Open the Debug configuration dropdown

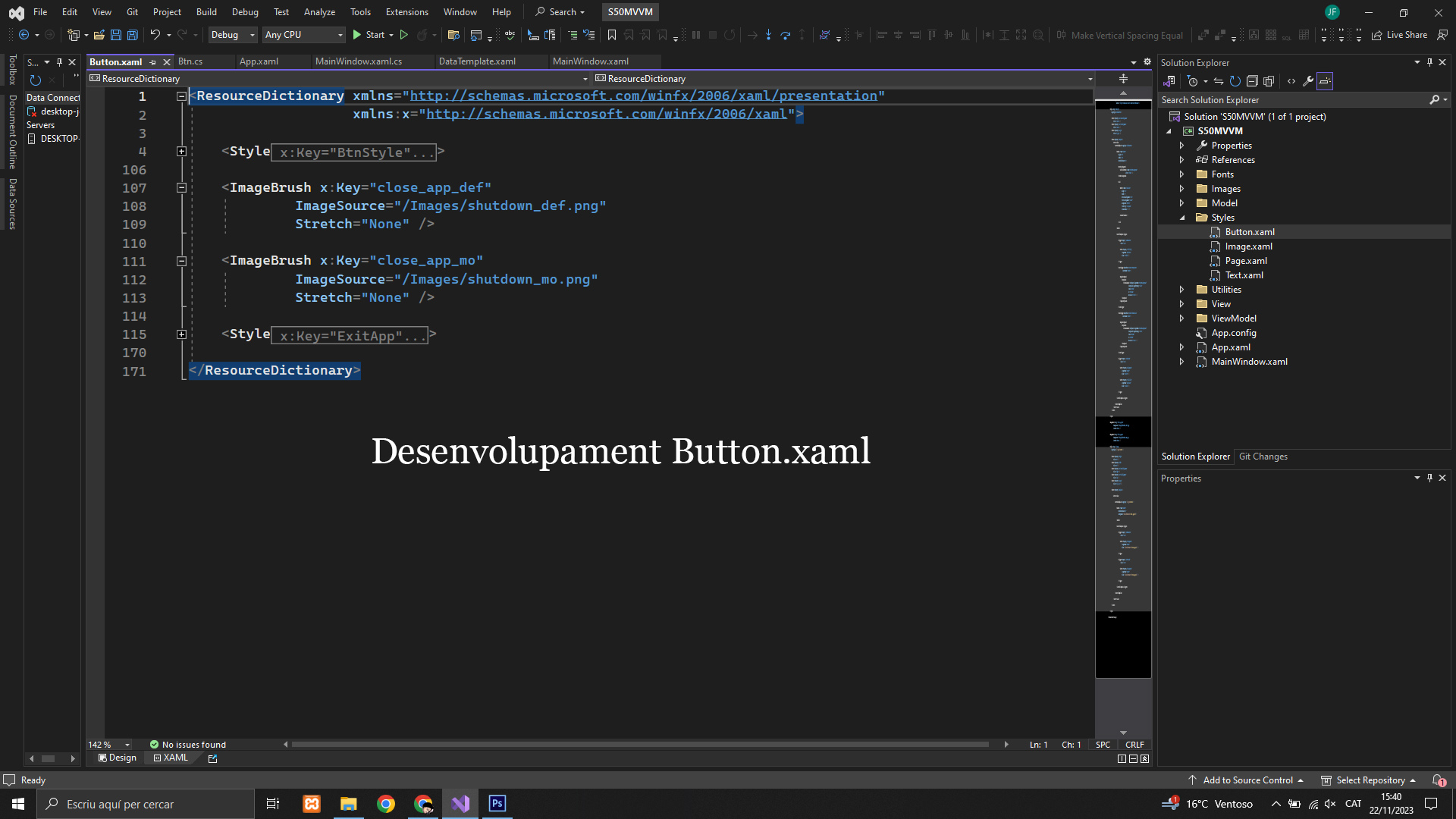coord(233,35)
